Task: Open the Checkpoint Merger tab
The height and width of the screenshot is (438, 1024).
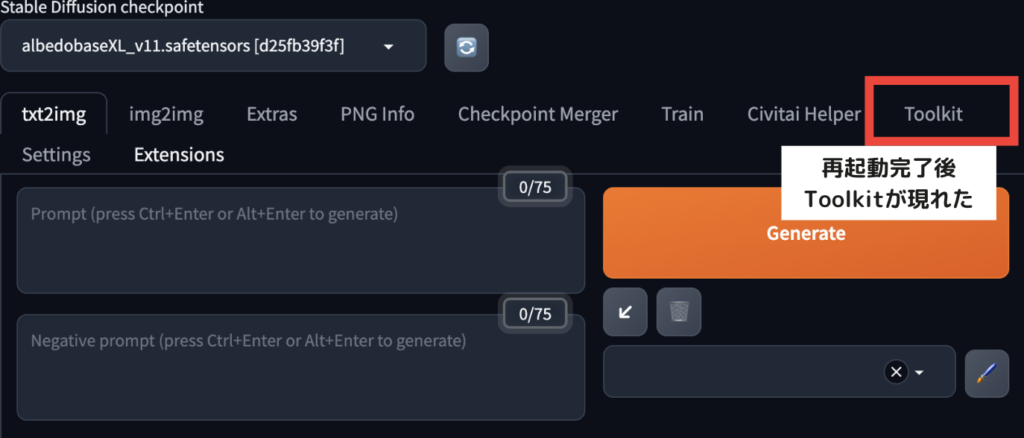Action: pyautogui.click(x=537, y=114)
